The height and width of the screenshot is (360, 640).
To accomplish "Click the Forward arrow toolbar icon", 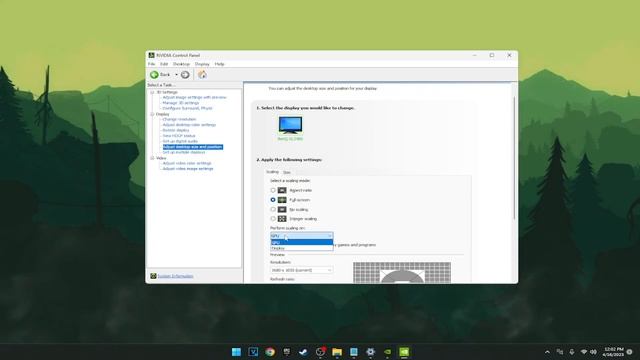I will click(185, 74).
